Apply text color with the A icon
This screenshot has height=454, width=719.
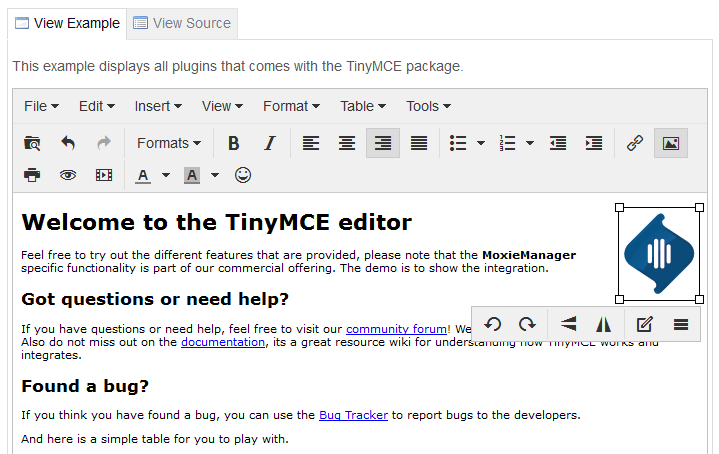pyautogui.click(x=143, y=175)
